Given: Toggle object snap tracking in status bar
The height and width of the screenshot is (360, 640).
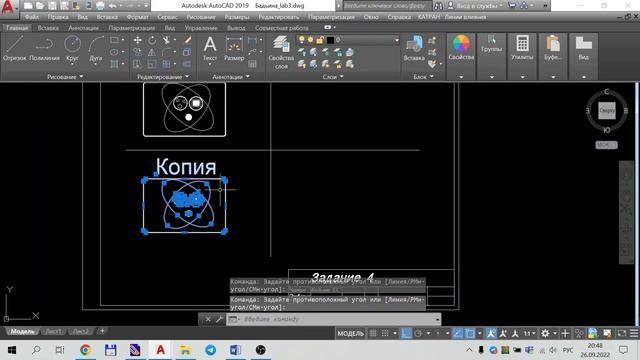Looking at the screenshot, I should 458,333.
